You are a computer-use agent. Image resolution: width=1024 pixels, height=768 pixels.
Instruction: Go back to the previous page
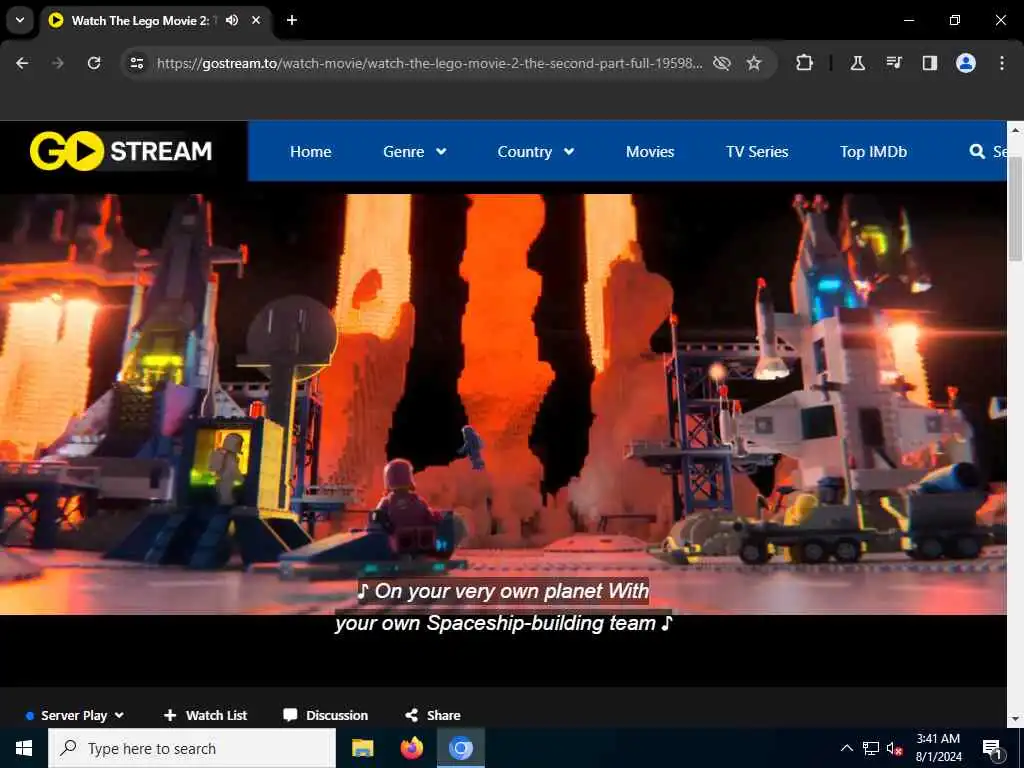pos(22,63)
